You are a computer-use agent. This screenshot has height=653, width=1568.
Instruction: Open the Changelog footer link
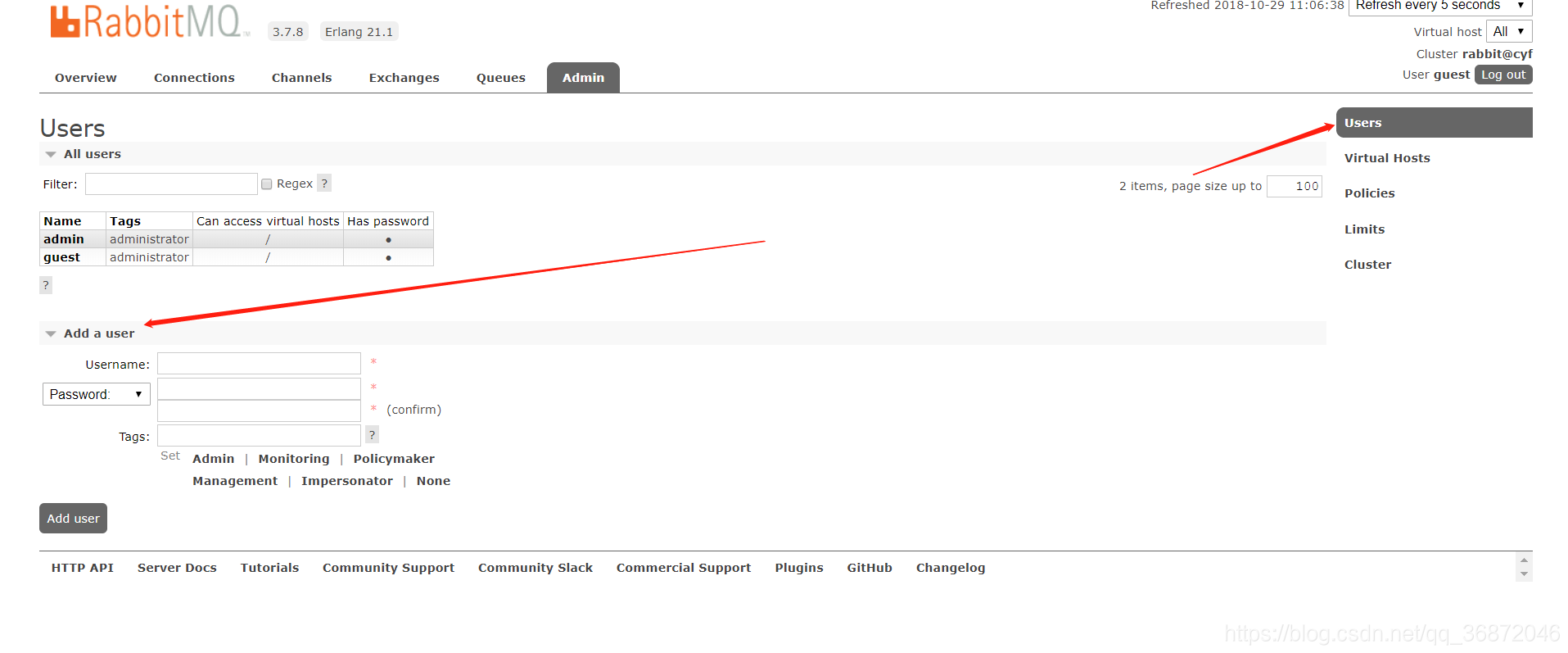point(951,568)
